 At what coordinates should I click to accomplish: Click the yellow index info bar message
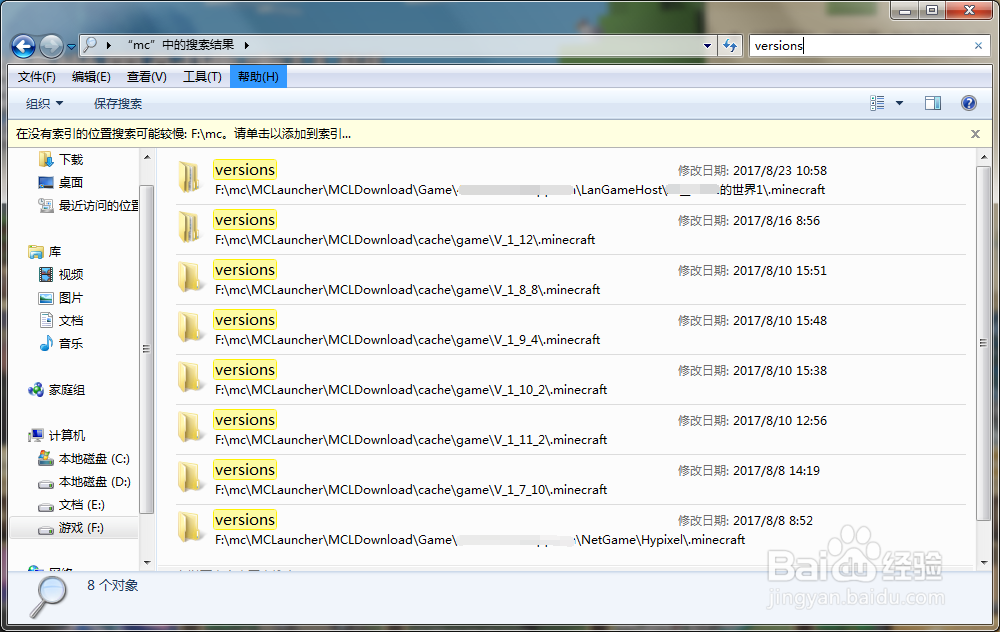pos(184,134)
